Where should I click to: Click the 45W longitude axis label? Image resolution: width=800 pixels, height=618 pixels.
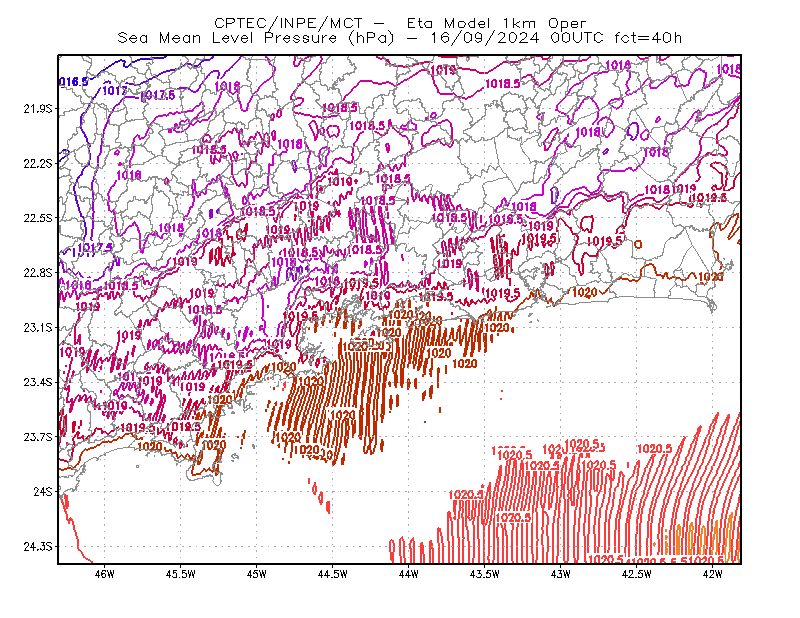coord(257,574)
